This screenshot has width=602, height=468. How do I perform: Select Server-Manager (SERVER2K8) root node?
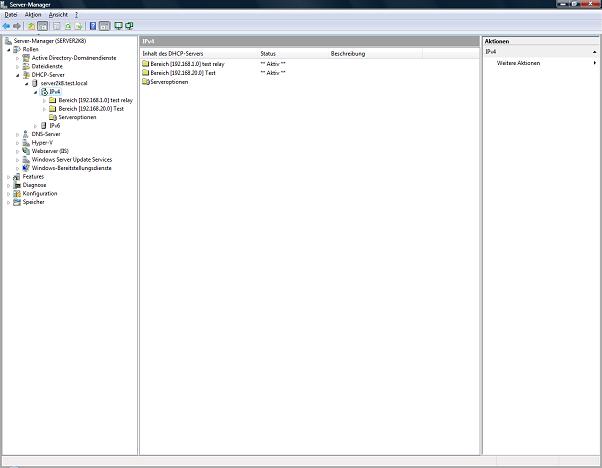50,41
